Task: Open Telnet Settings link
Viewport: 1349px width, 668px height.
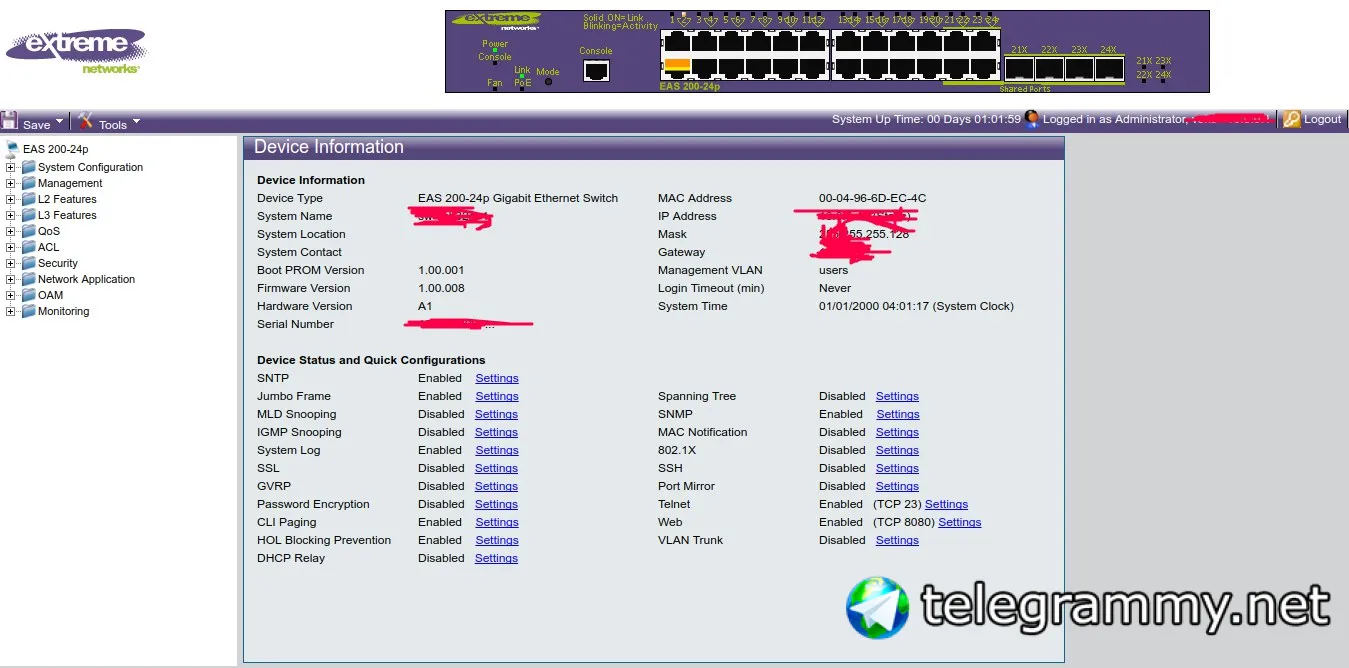Action: coord(946,504)
